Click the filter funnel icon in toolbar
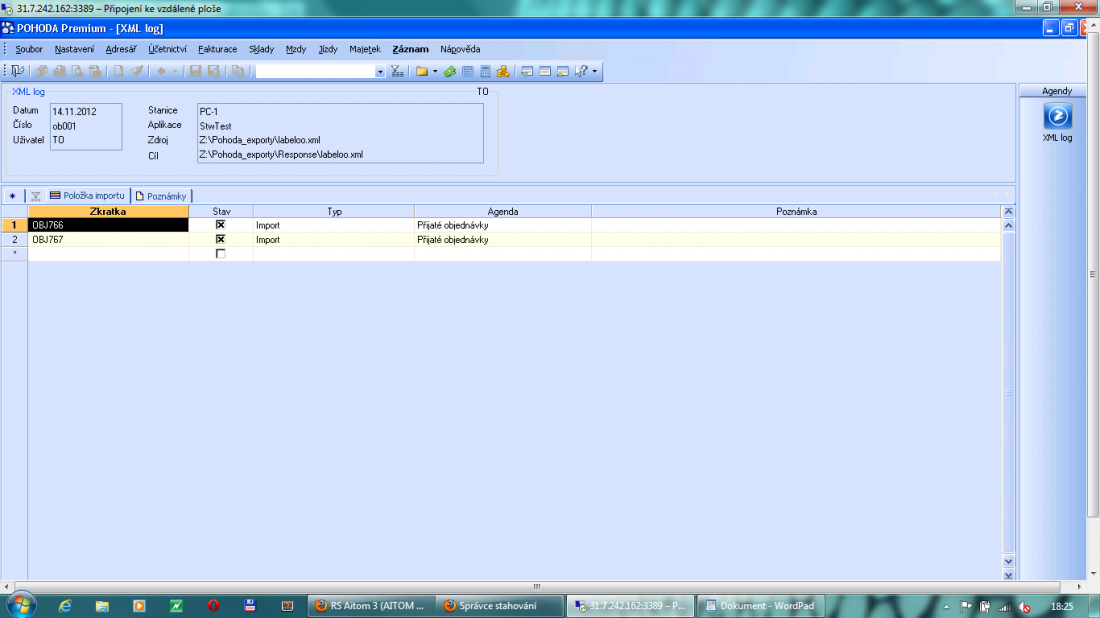This screenshot has width=1100, height=618. pos(397,71)
